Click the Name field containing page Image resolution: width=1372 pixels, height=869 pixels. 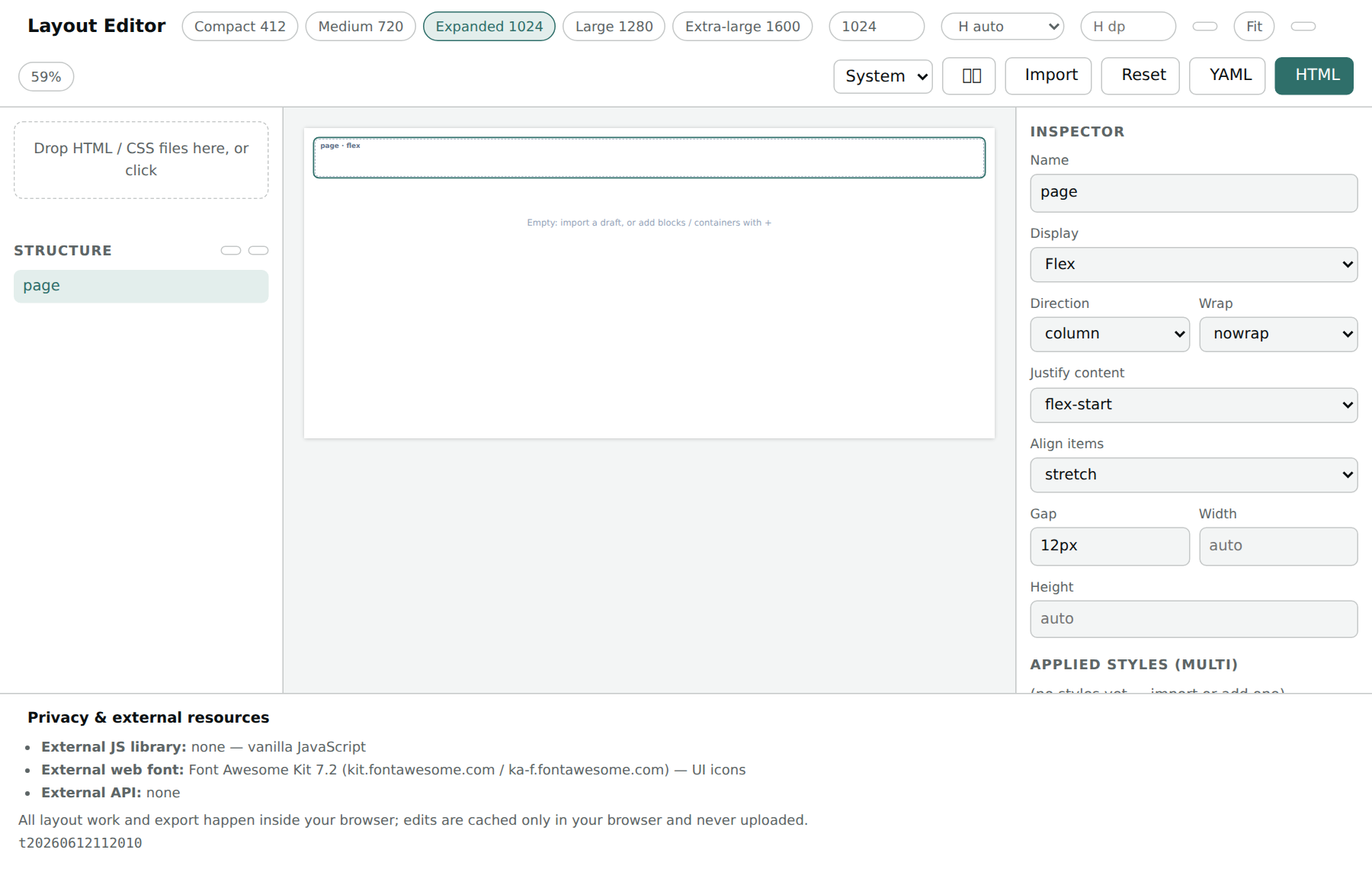pyautogui.click(x=1194, y=193)
